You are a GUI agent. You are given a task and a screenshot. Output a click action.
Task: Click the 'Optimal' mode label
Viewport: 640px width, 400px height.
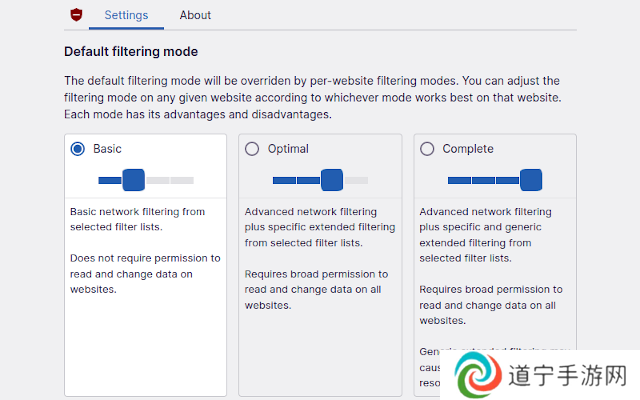(288, 149)
